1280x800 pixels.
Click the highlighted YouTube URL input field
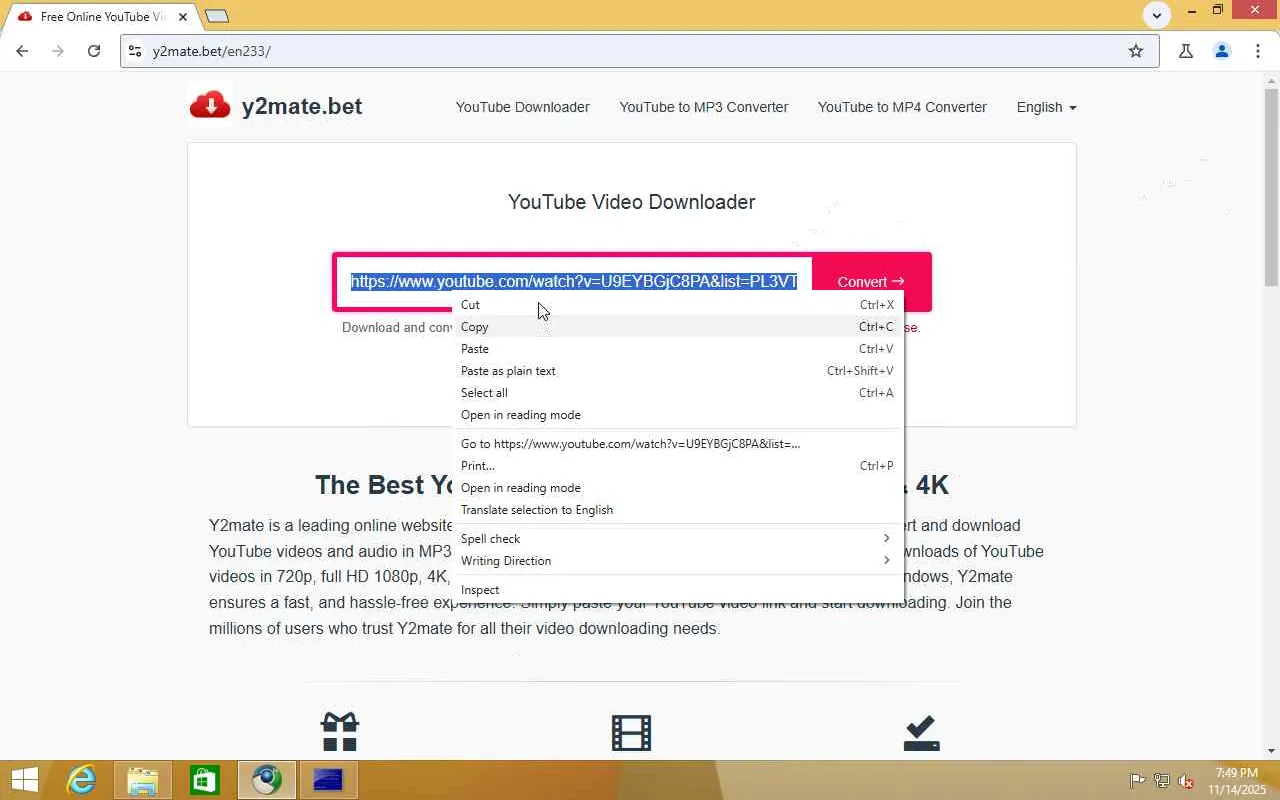574,281
